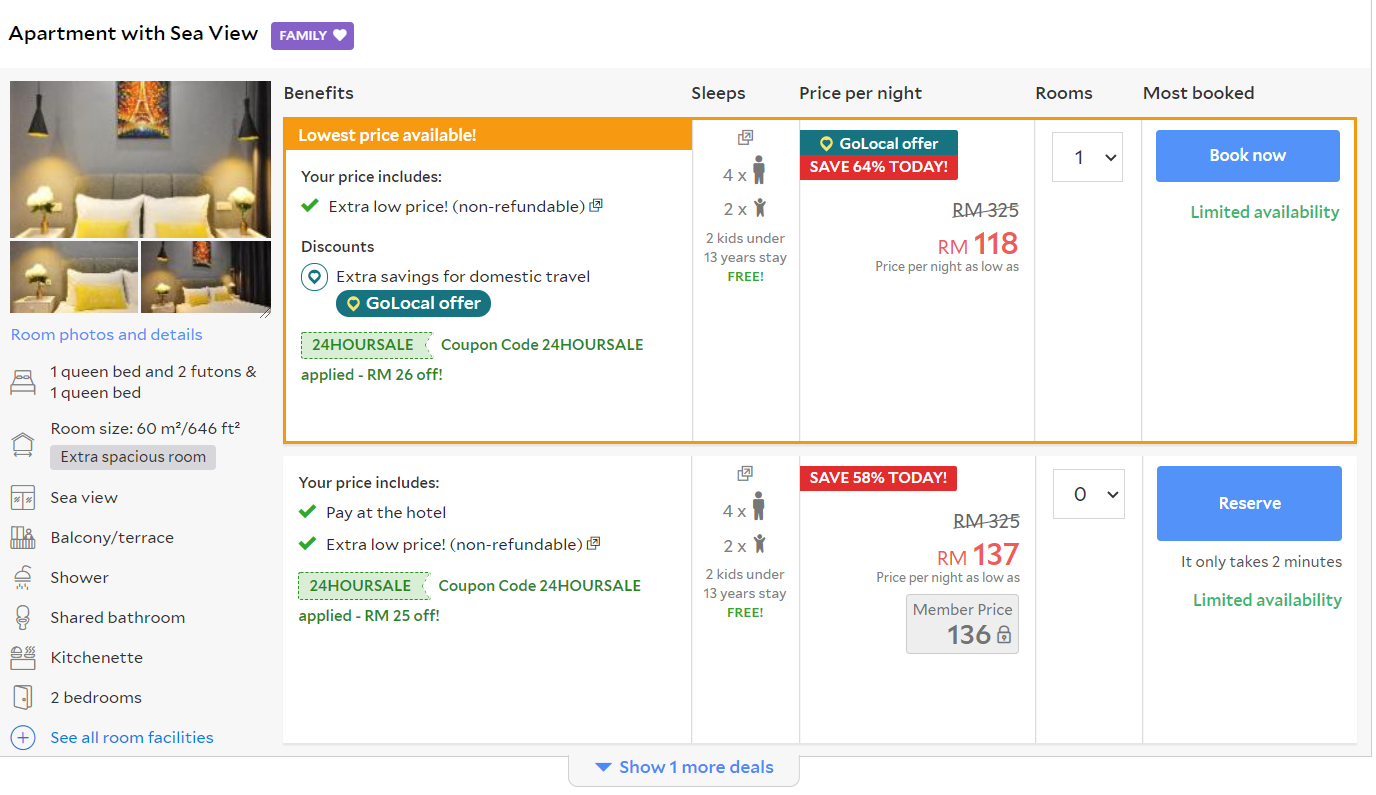This screenshot has width=1376, height=795.
Task: Open rooms dropdown showing 0
Action: pyautogui.click(x=1088, y=494)
